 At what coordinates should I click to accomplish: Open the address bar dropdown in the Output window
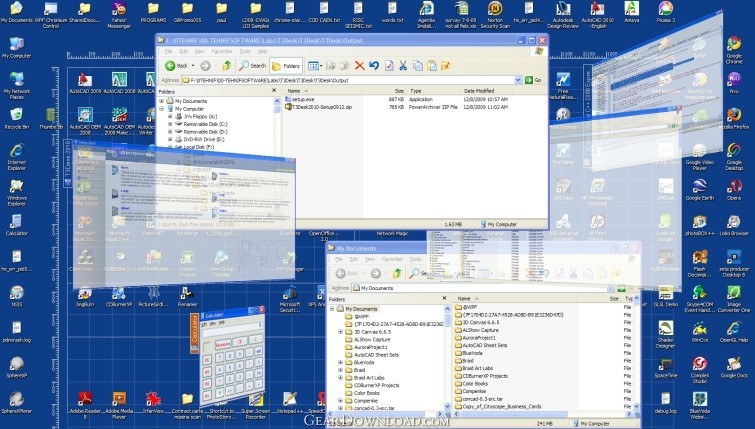tap(518, 80)
